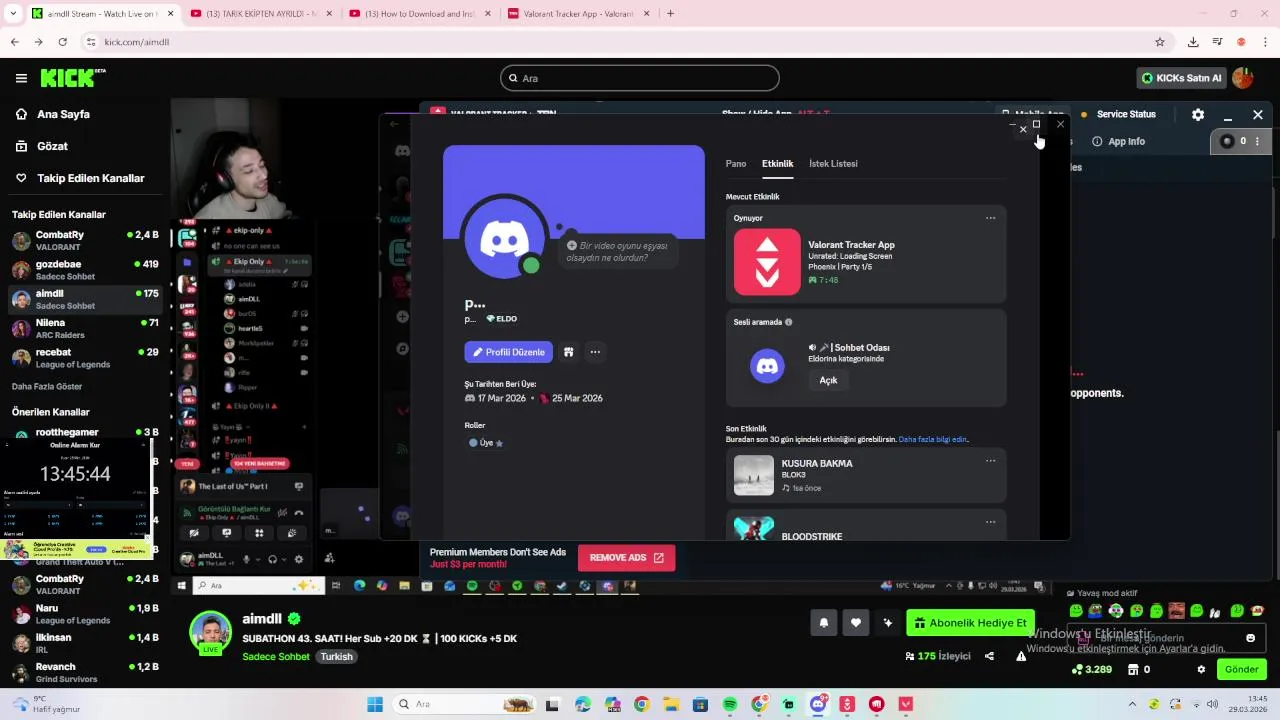Focus the Kick search box
Image resolution: width=1280 pixels, height=720 pixels.
coord(640,78)
